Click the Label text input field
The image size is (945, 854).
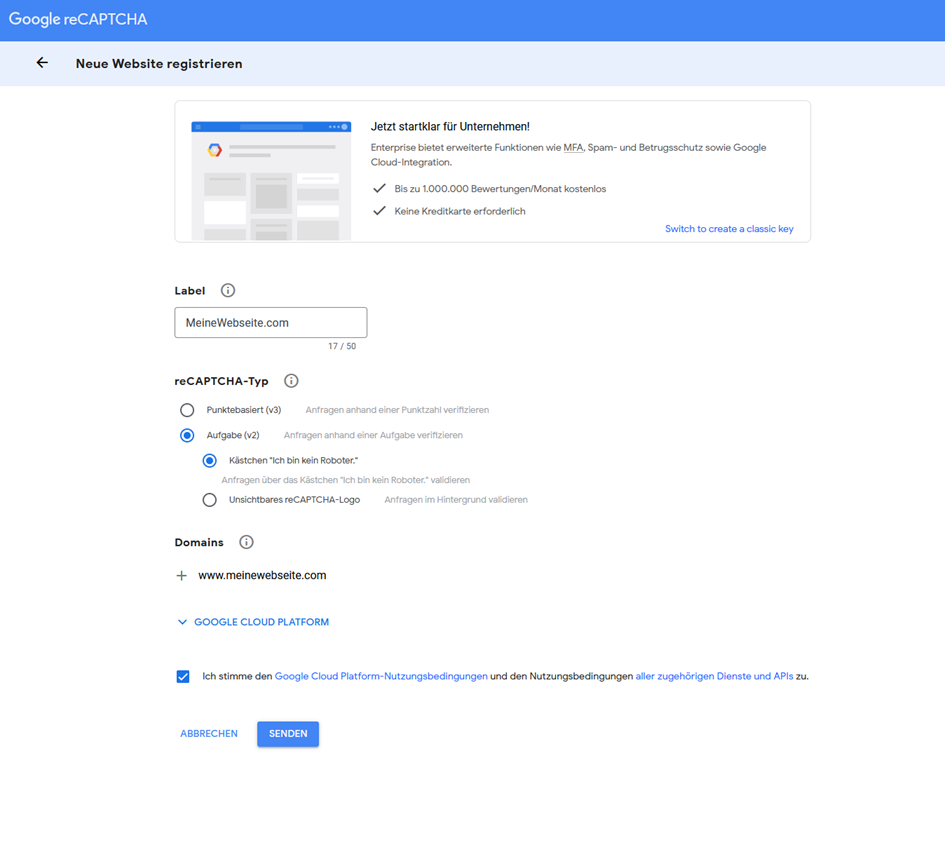coord(270,323)
